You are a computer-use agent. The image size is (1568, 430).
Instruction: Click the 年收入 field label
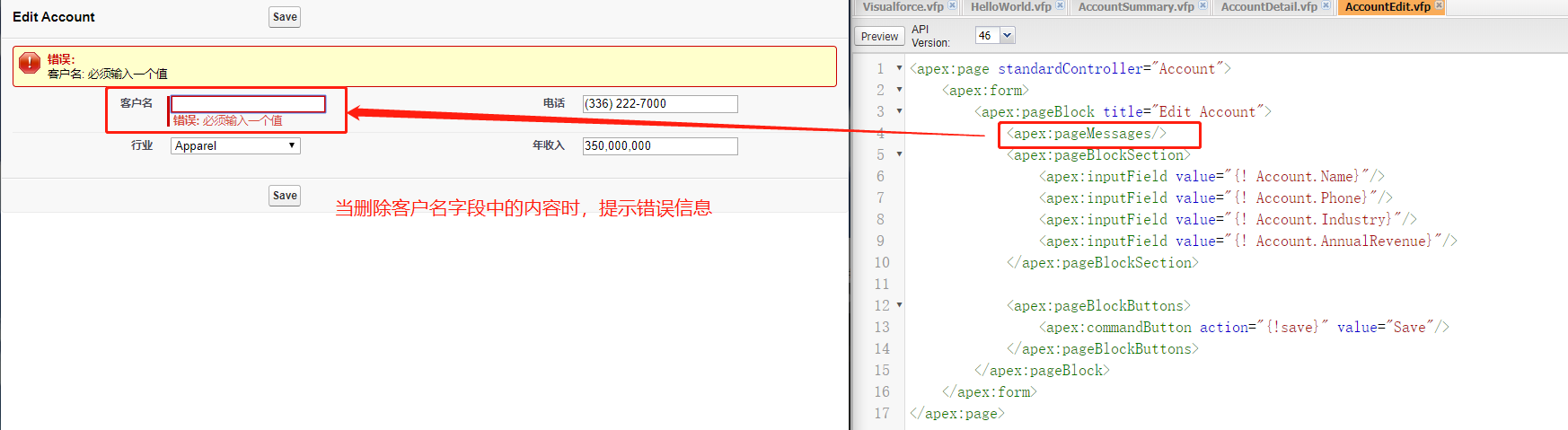tap(549, 145)
